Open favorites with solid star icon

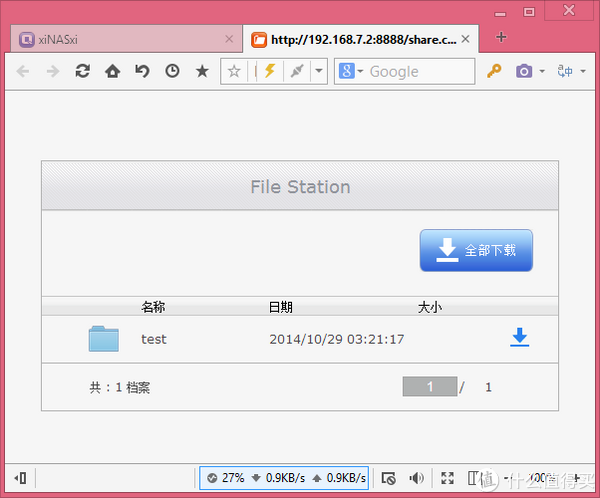click(202, 71)
